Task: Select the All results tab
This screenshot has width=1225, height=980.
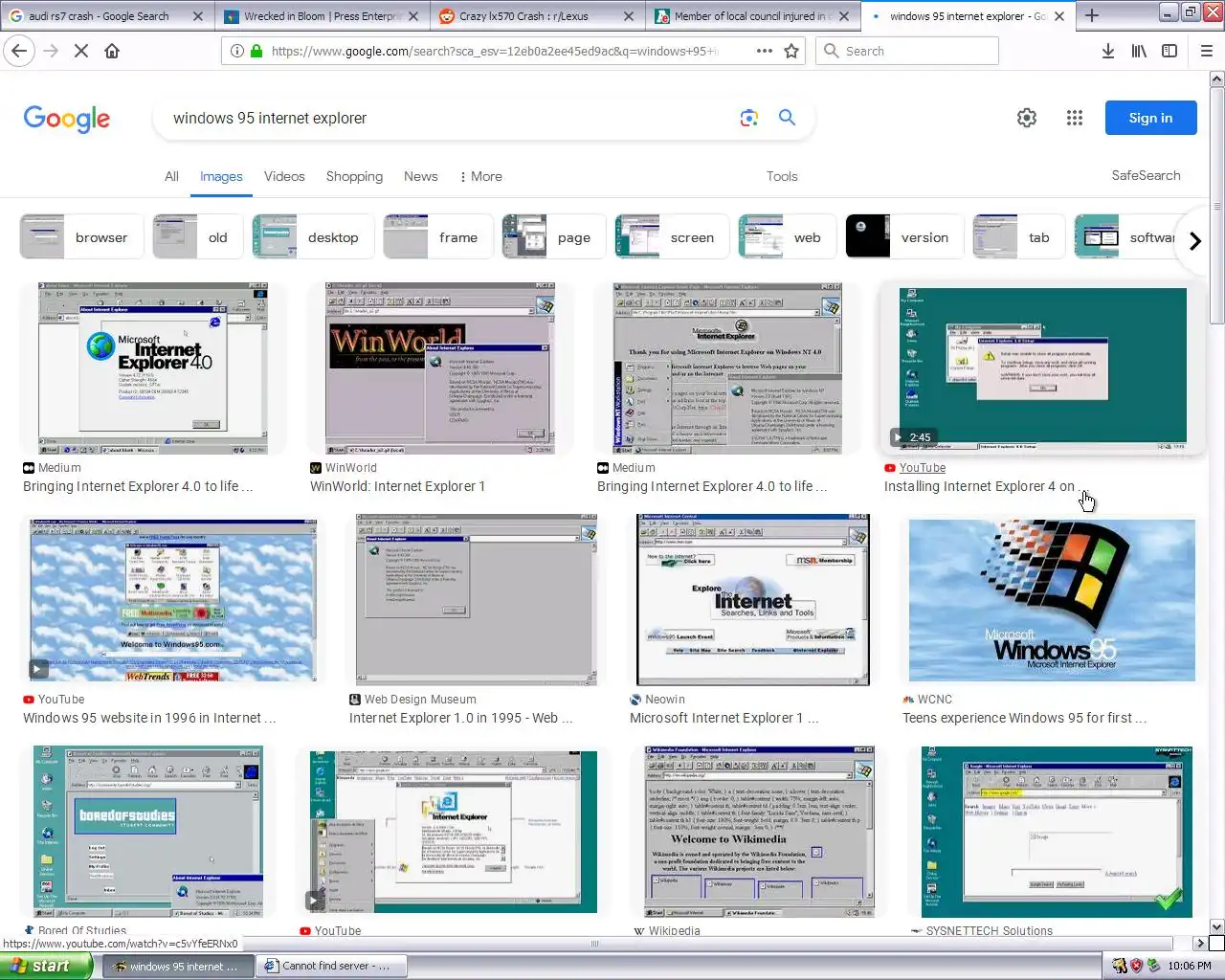Action: (x=171, y=176)
